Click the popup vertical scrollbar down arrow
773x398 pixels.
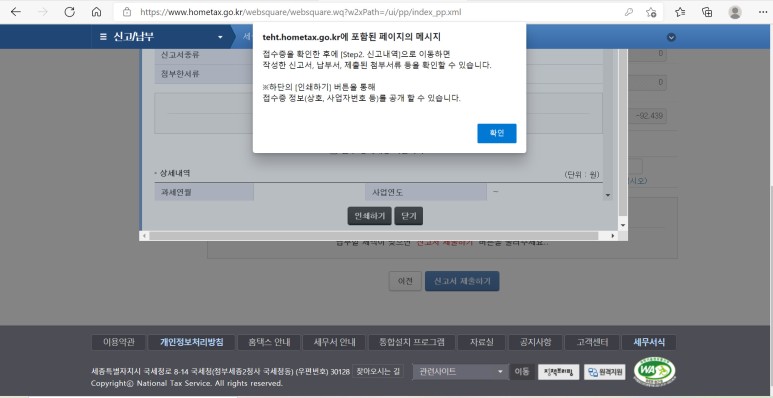[623, 225]
